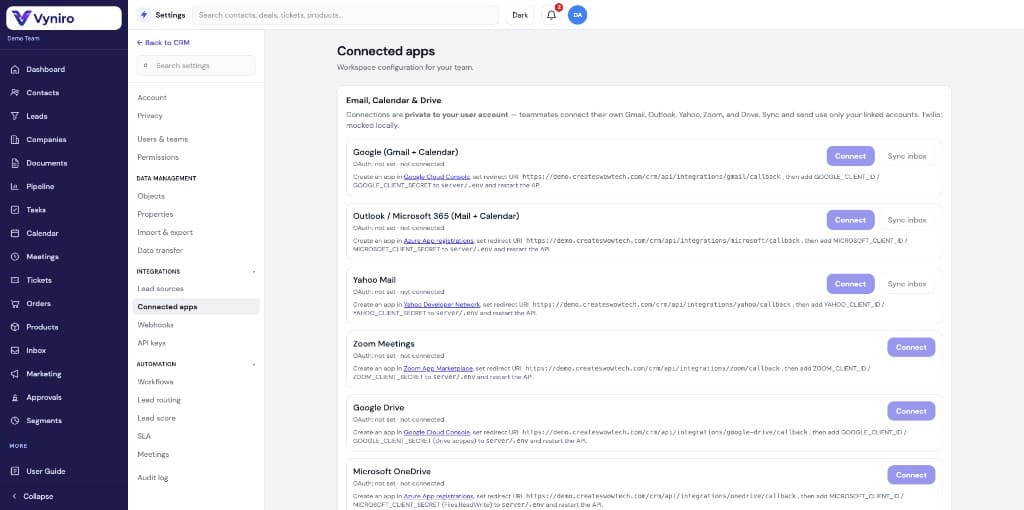Select the Calendar icon in sidebar
The image size is (1024, 510).
(x=15, y=233)
